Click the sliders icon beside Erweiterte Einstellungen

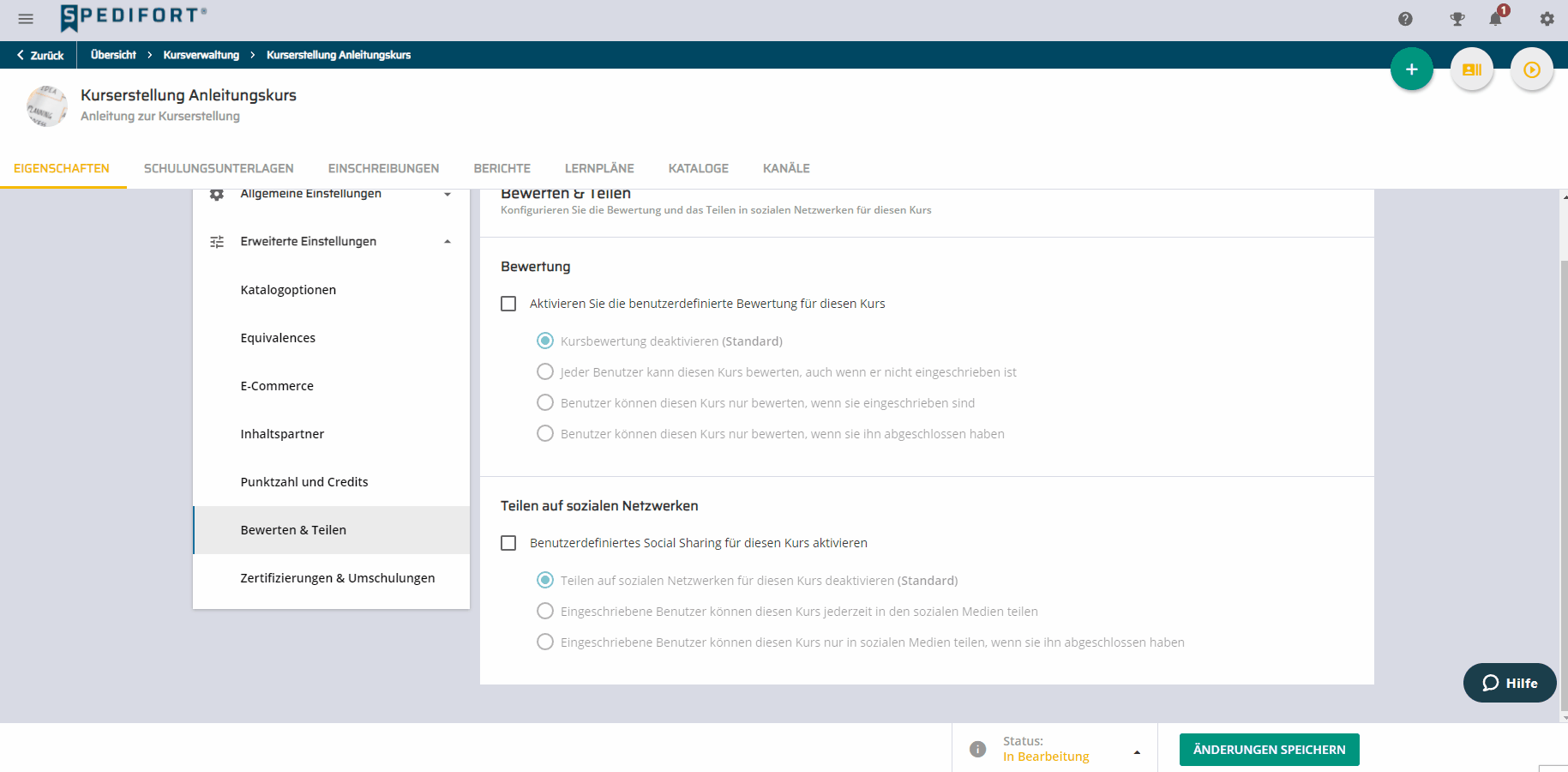217,242
